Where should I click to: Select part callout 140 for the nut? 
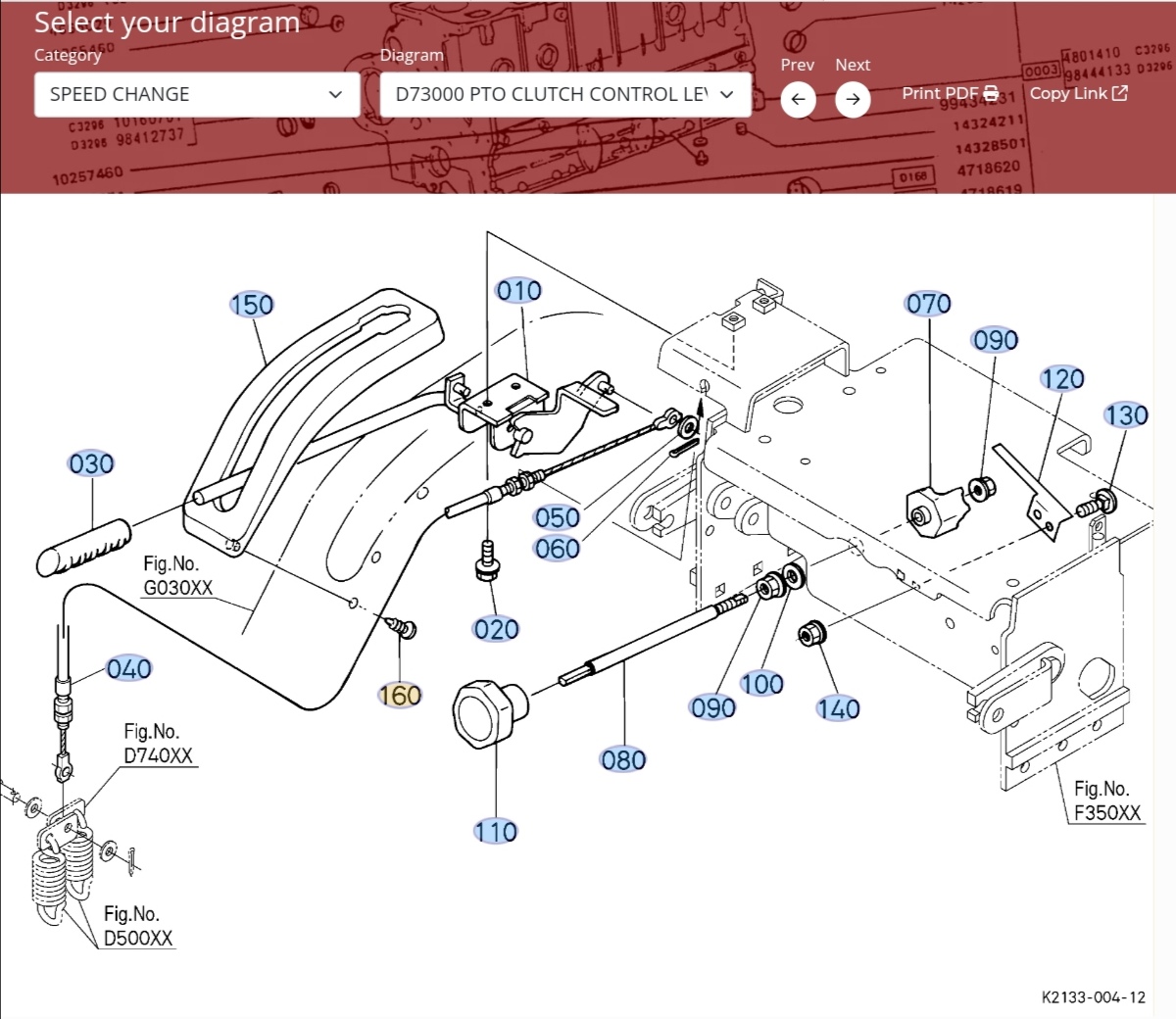pyautogui.click(x=838, y=708)
